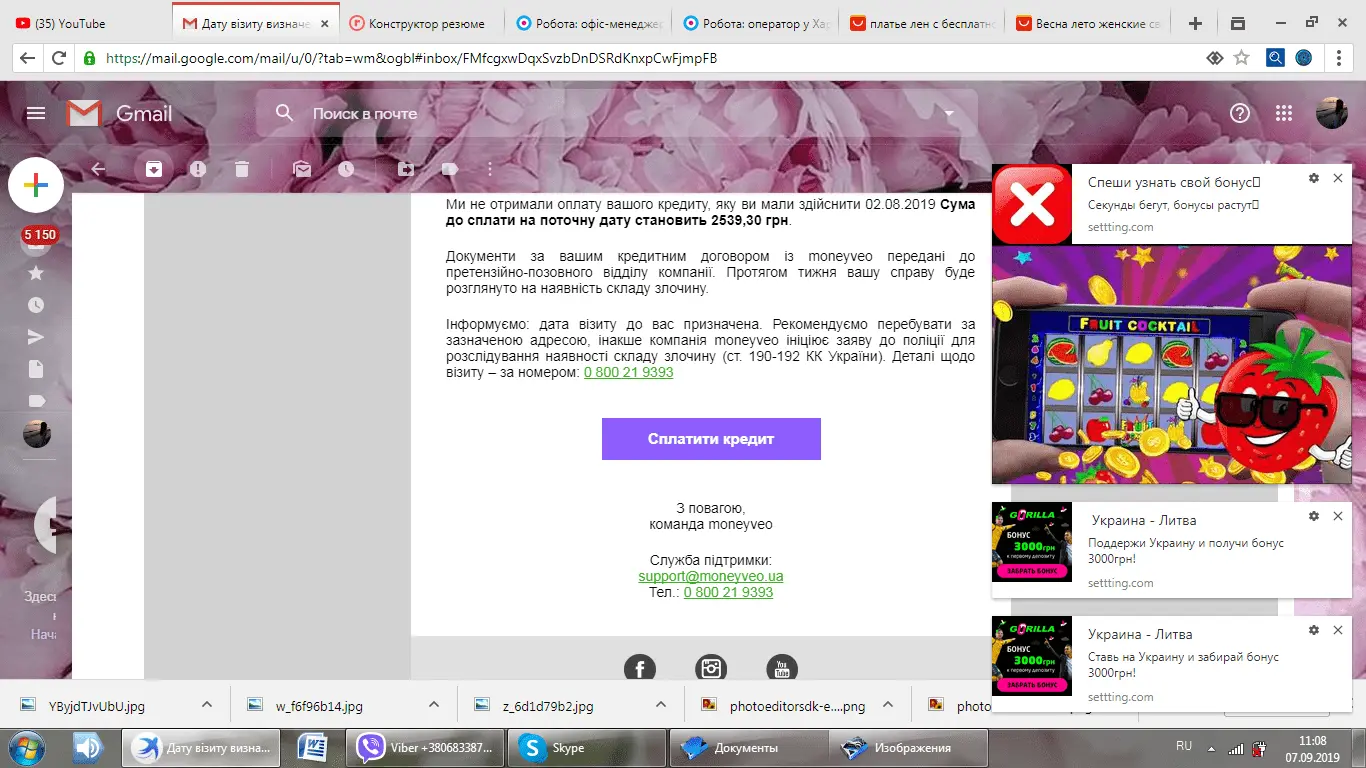Open the Compose button in the sidebar
The width and height of the screenshot is (1366, 768).
pyautogui.click(x=36, y=184)
